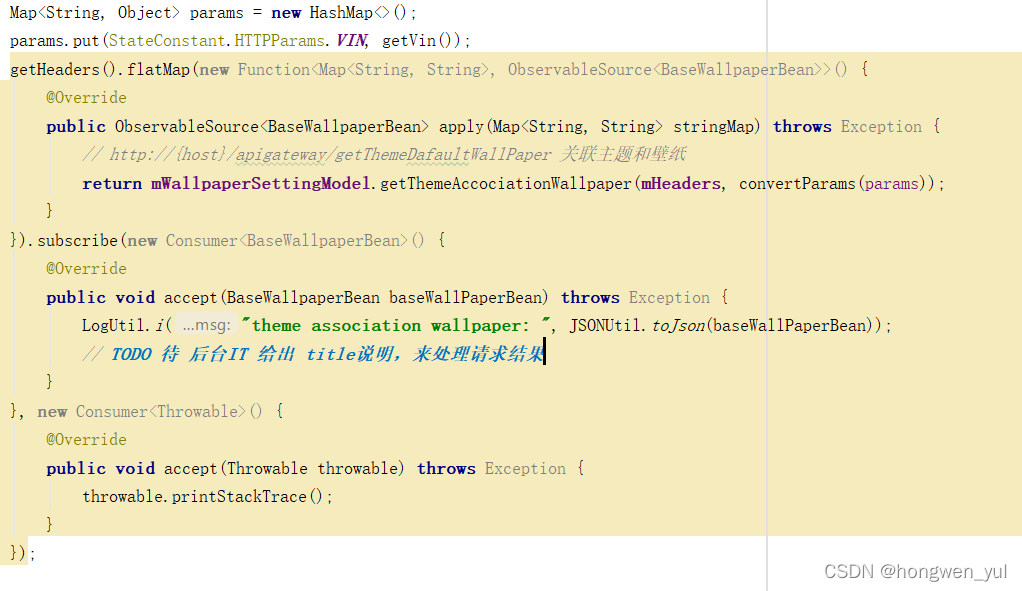
Task: Open the CSDN @hongwen_yul profile watermark
Action: [915, 571]
